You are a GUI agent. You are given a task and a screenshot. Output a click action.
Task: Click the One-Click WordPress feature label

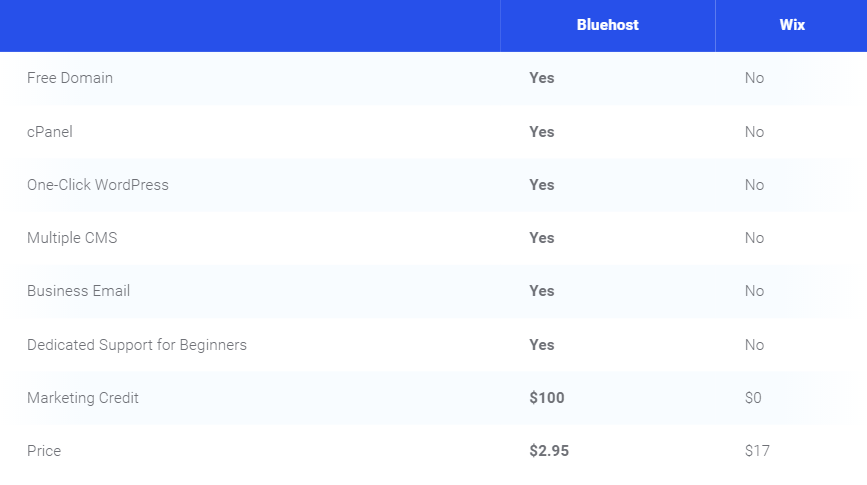coord(98,185)
